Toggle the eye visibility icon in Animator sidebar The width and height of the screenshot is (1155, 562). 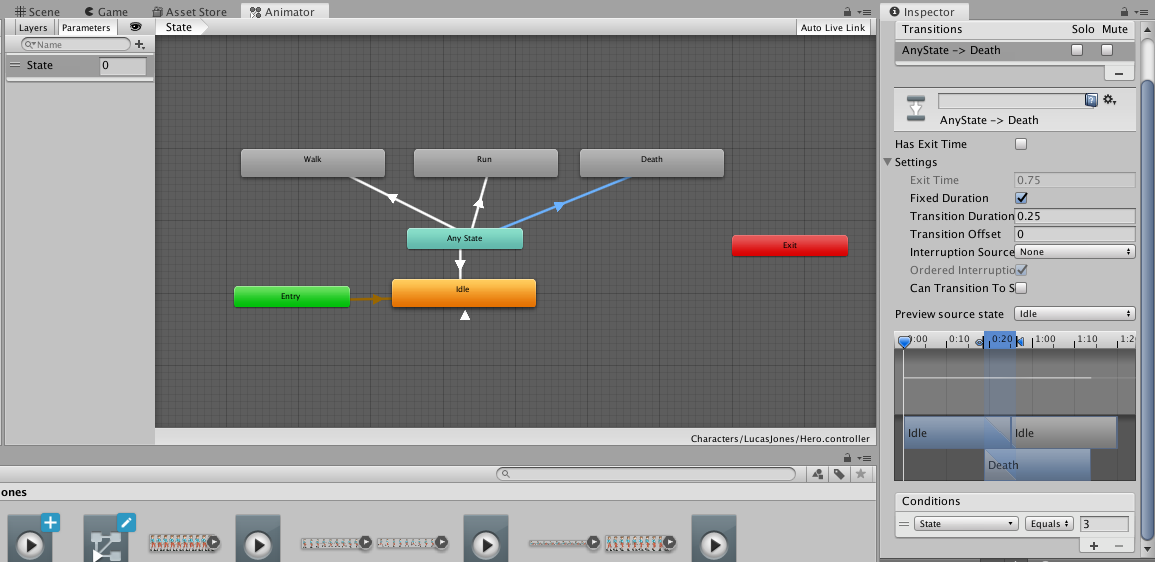(x=136, y=27)
